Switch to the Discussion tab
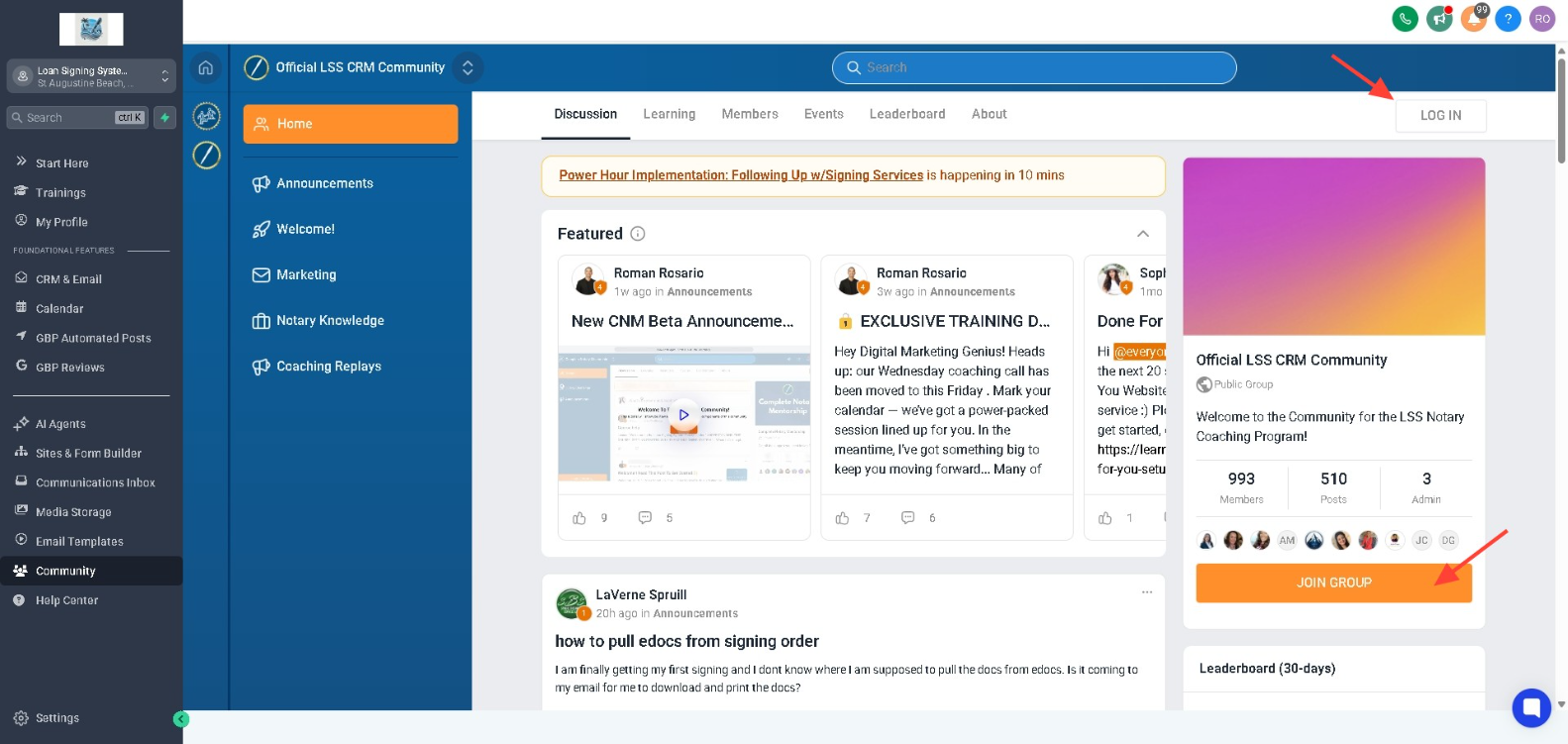 pyautogui.click(x=585, y=114)
